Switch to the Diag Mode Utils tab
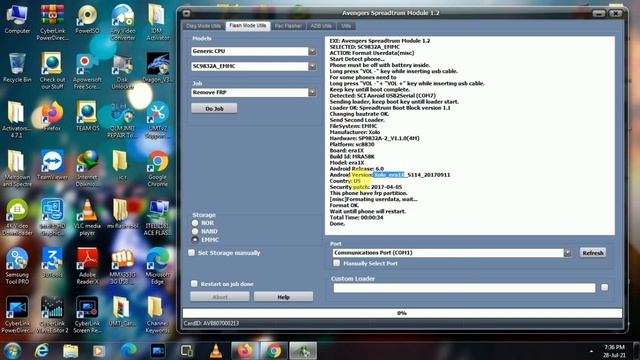The width and height of the screenshot is (640, 360). (203, 26)
